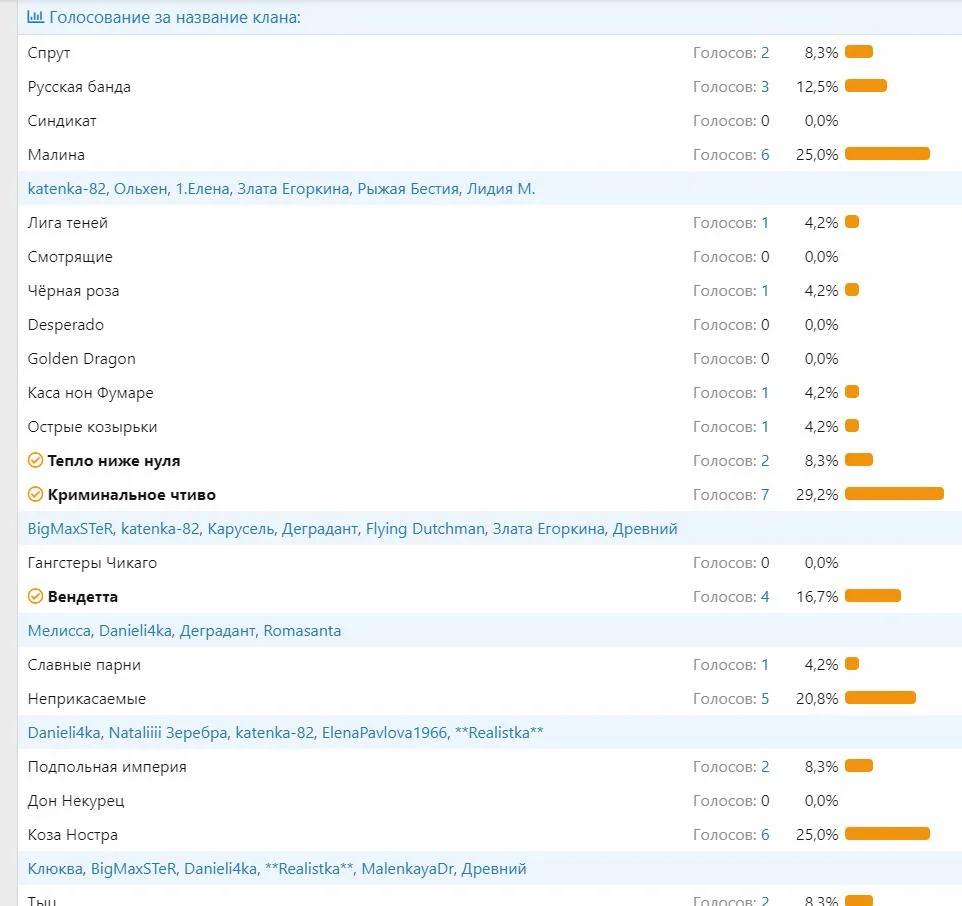This screenshot has width=962, height=906.
Task: Click the orange result bar for Коза Ностра
Action: (x=887, y=834)
